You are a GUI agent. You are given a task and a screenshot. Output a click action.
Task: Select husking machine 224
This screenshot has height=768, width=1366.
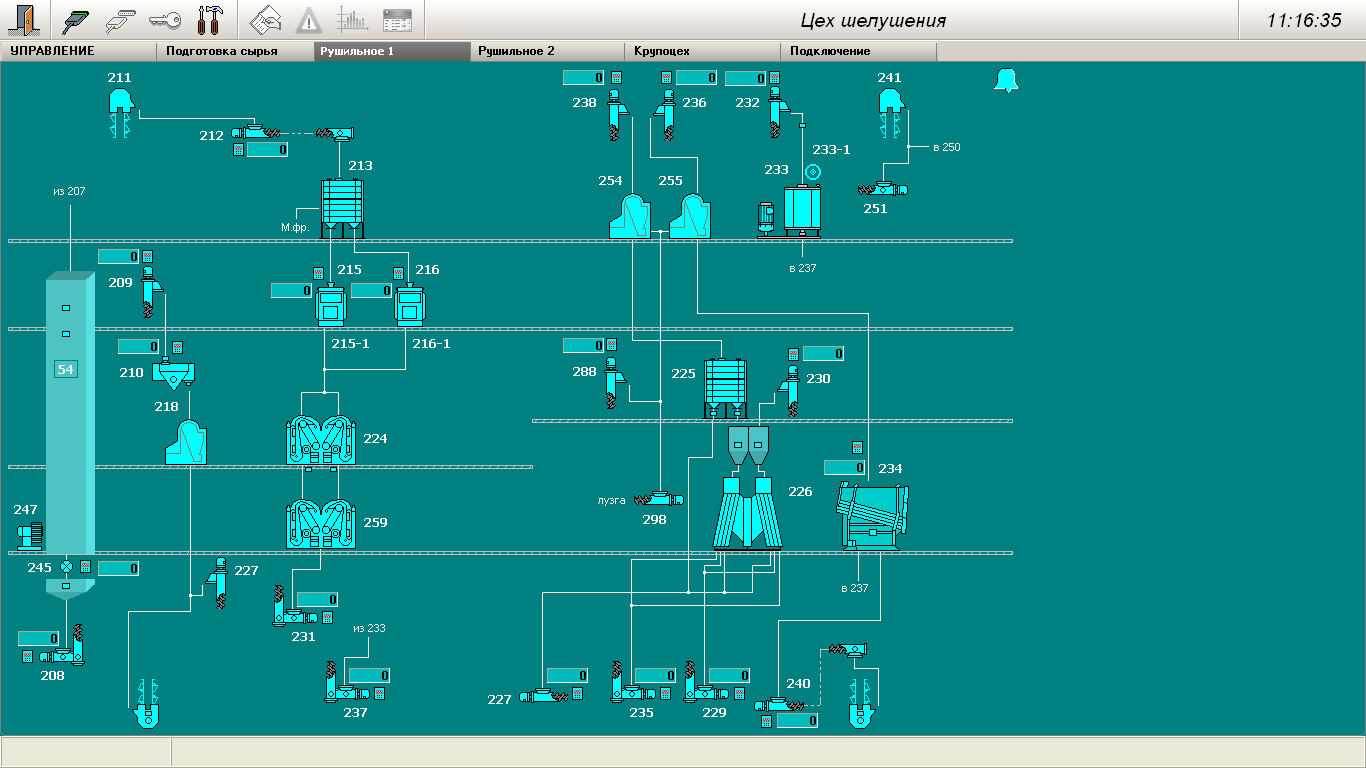pos(320,440)
